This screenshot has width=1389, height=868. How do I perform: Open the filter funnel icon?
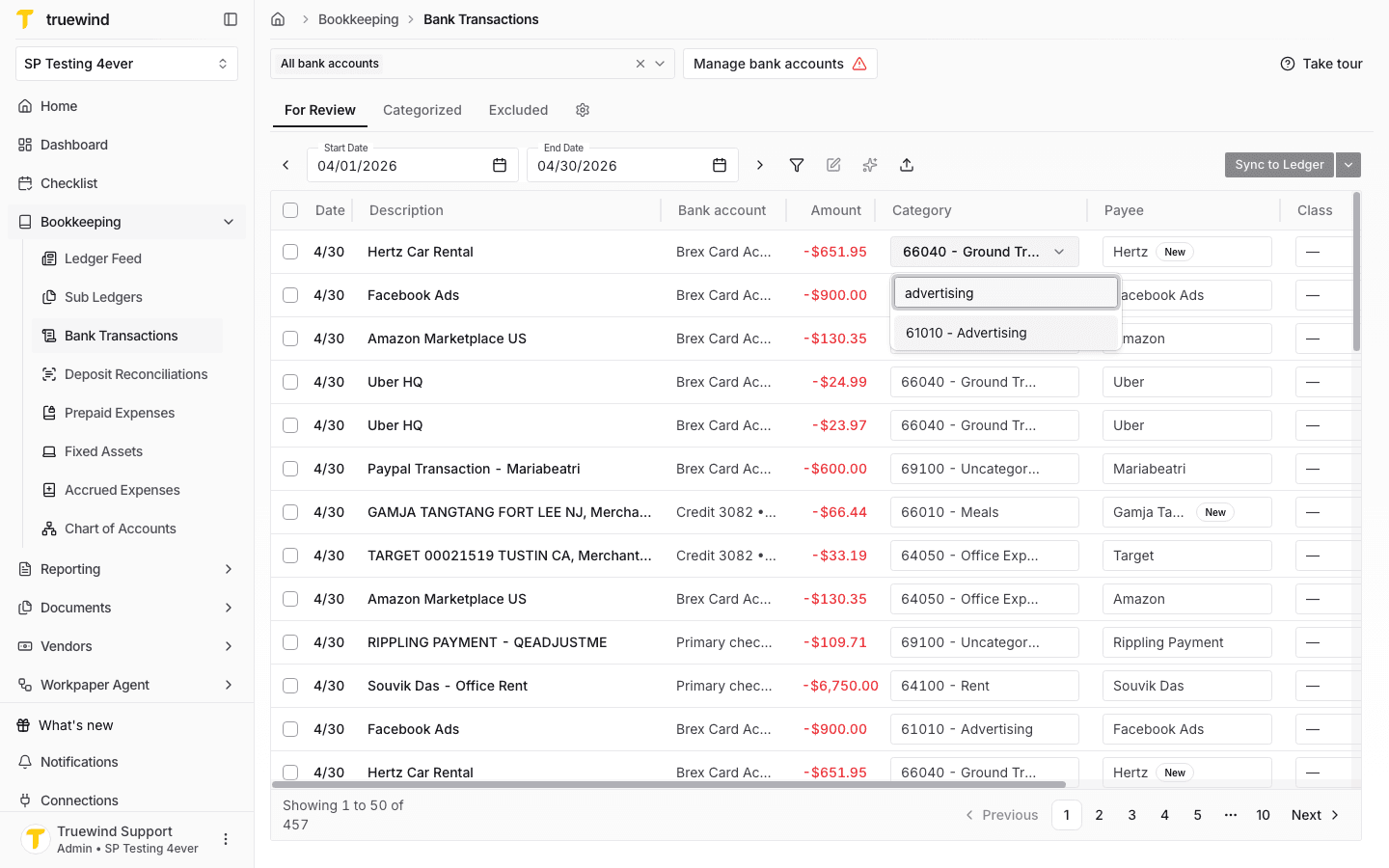[x=797, y=165]
